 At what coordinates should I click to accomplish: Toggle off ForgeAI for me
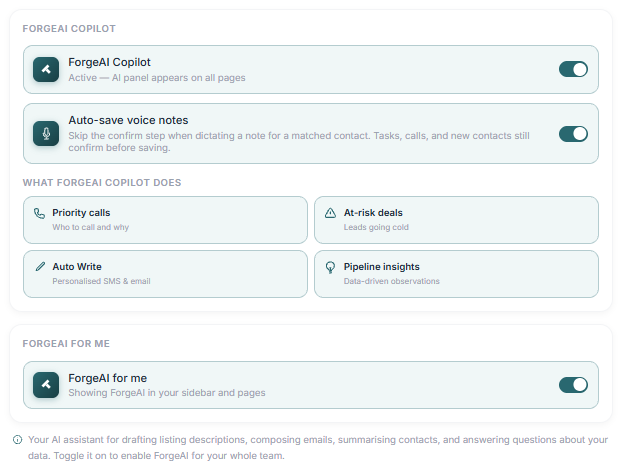573,385
